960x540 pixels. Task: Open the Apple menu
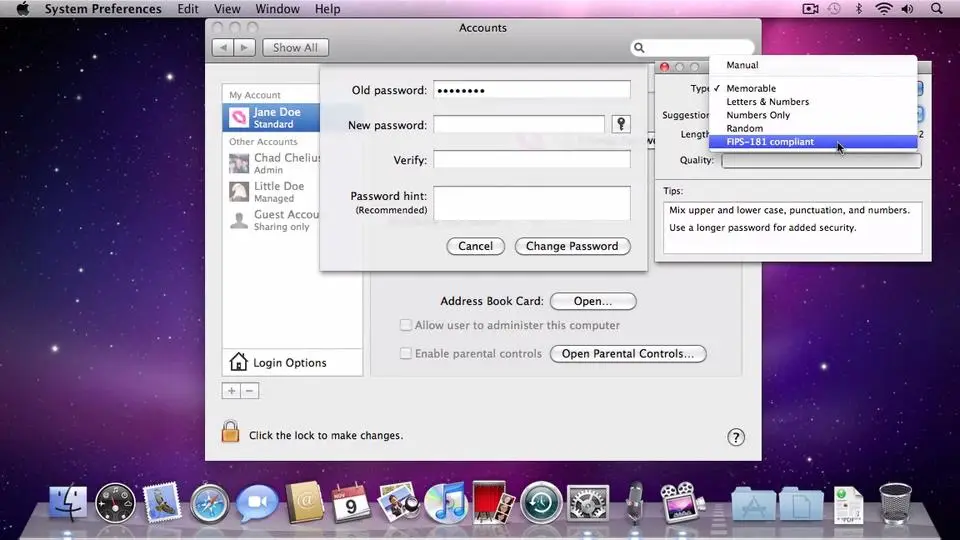[23, 9]
